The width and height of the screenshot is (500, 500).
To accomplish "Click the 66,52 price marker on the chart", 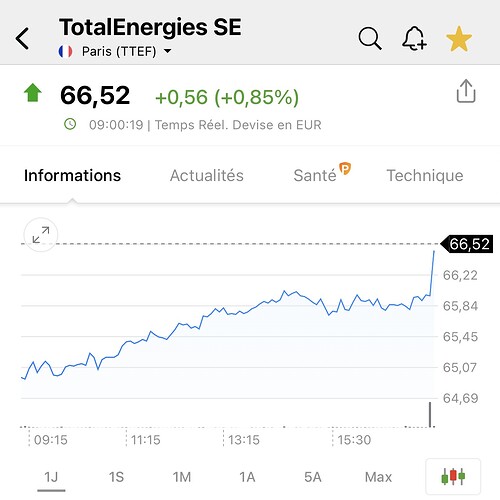I will pos(467,244).
